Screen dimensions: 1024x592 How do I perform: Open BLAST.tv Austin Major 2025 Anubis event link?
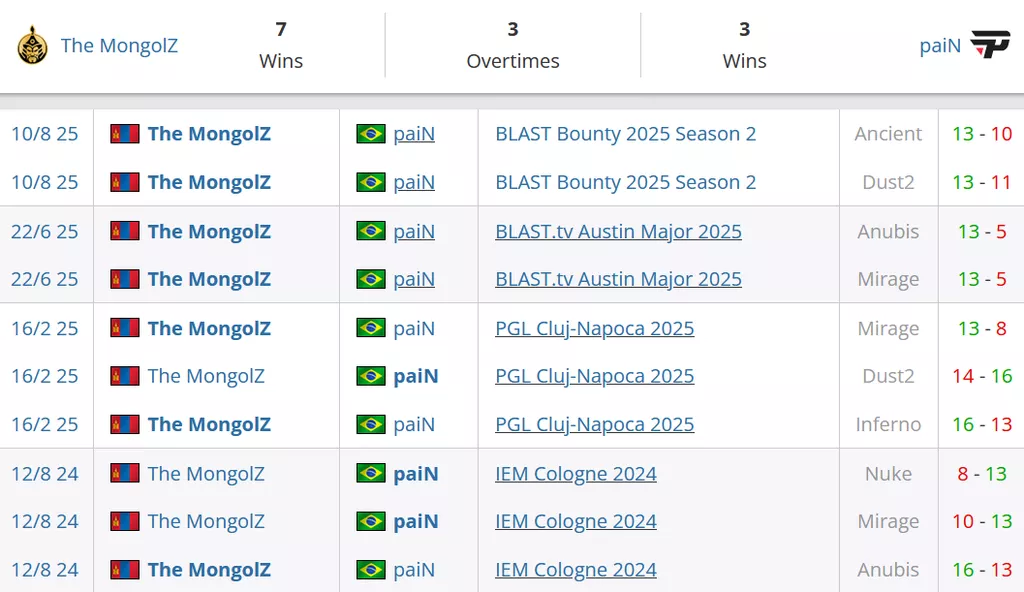[x=618, y=232]
